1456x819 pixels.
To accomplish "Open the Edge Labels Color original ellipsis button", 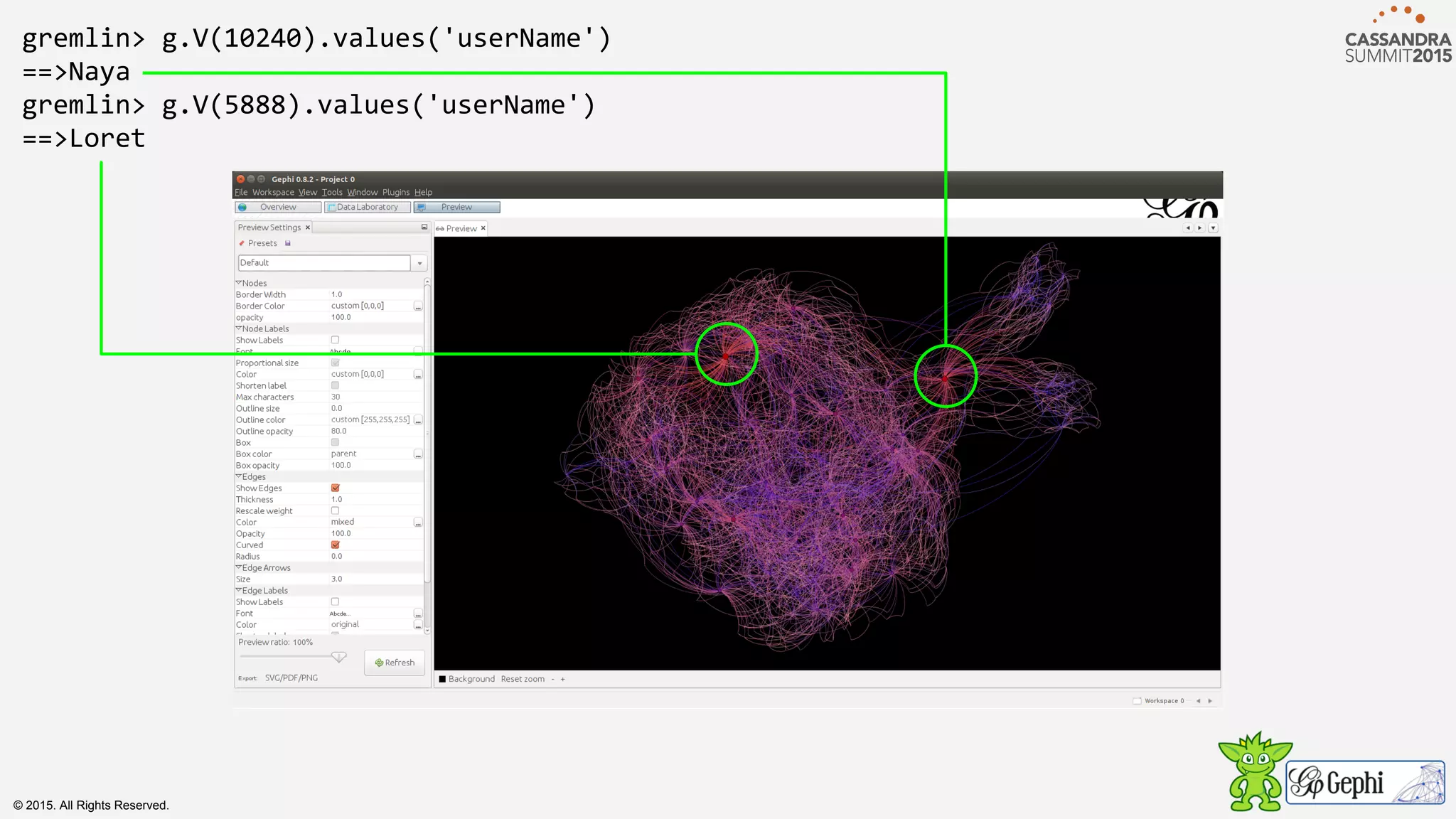I will pyautogui.click(x=418, y=625).
